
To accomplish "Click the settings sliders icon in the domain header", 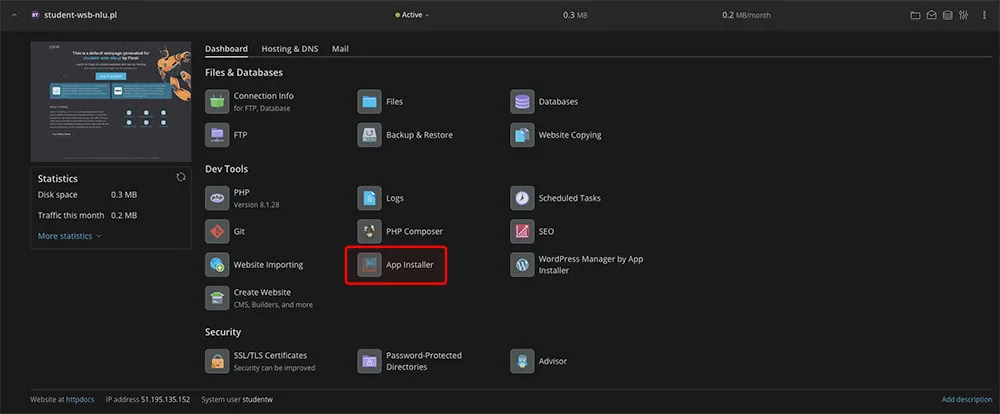I will [x=964, y=15].
